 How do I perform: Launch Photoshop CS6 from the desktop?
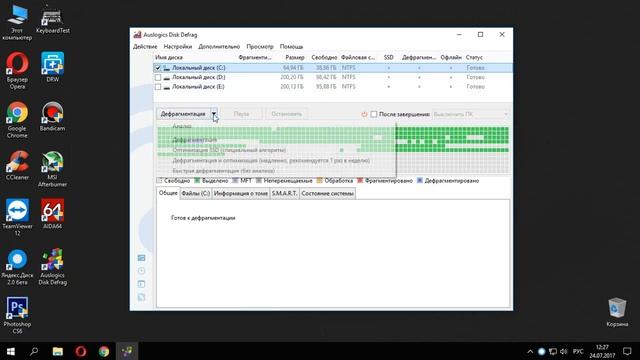click(x=17, y=315)
